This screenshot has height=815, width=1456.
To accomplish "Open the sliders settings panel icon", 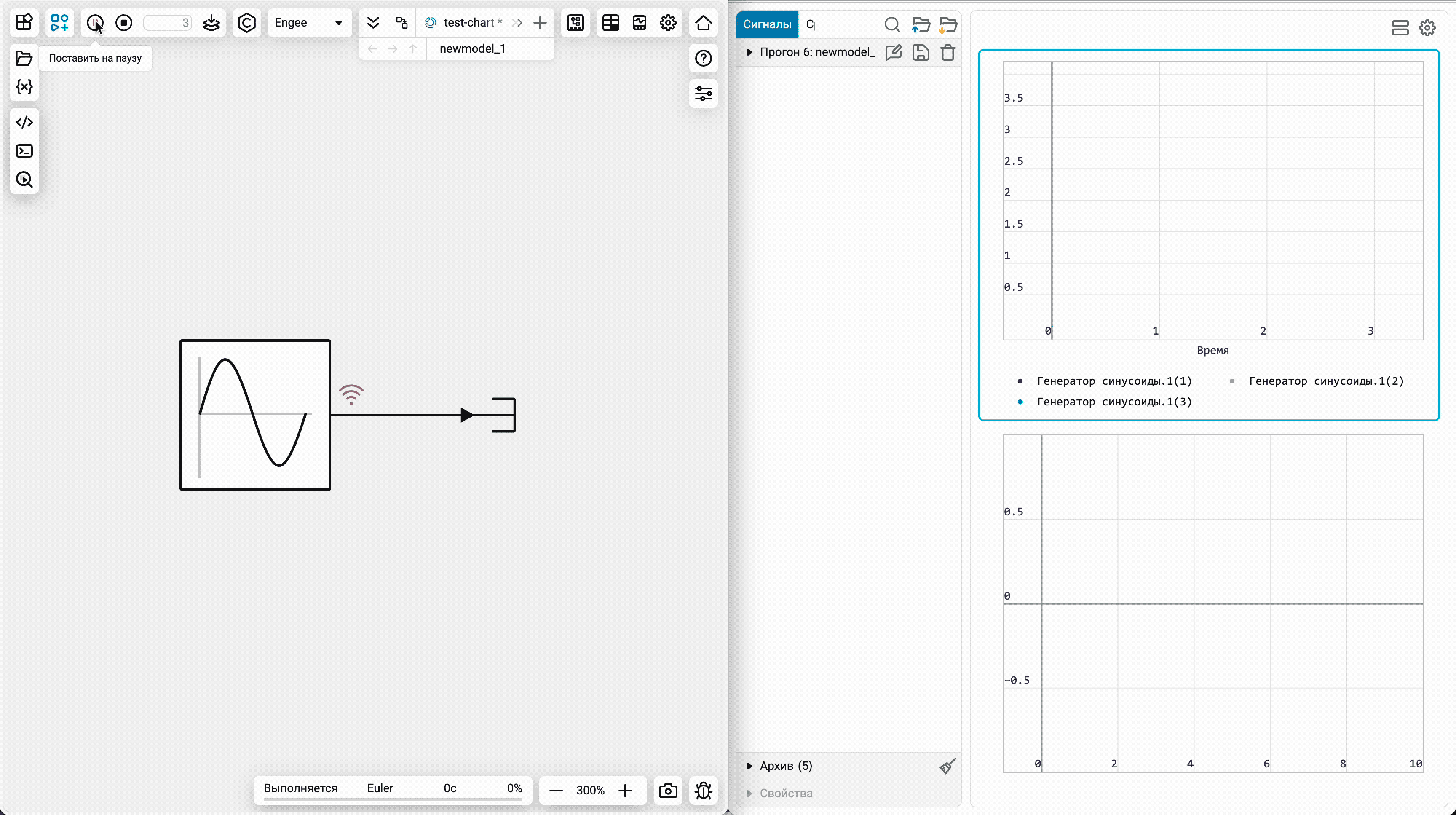I will pyautogui.click(x=703, y=93).
